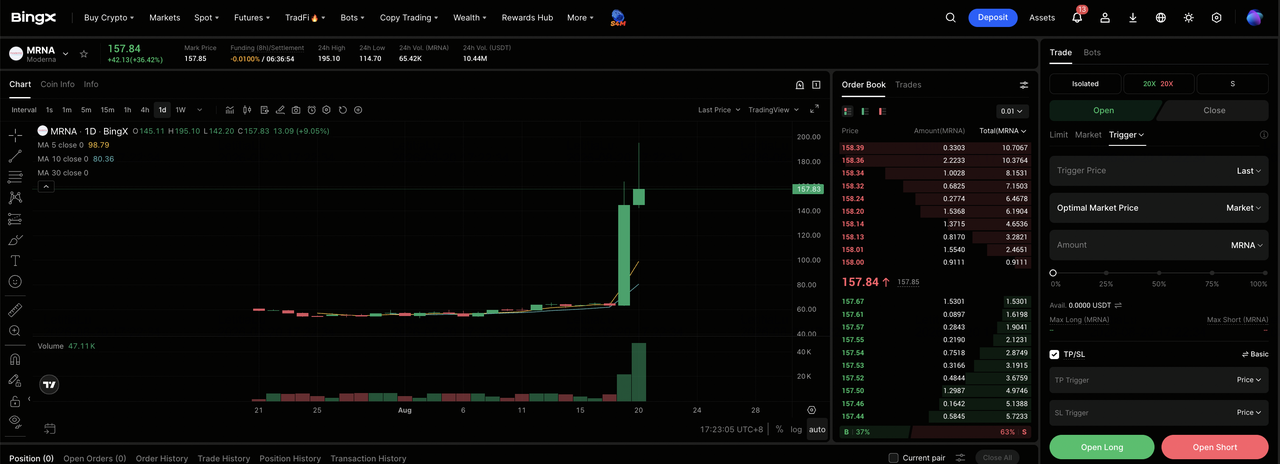
Task: Select the zoom in tool
Action: (x=15, y=331)
